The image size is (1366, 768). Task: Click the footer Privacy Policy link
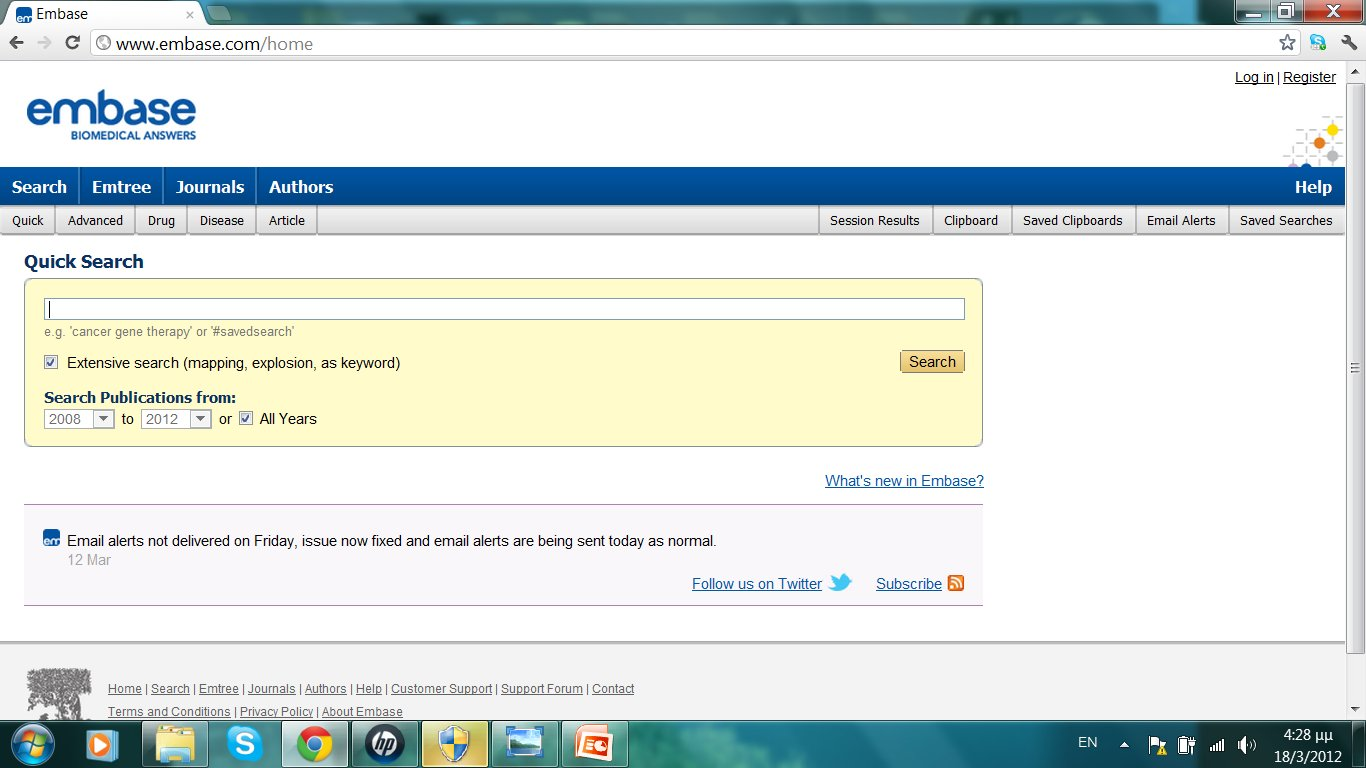(x=276, y=711)
